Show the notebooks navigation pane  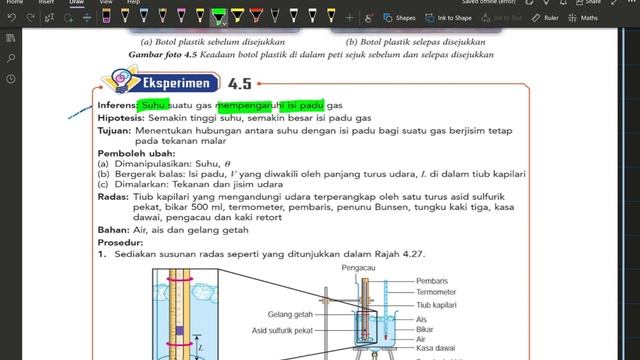click(11, 38)
